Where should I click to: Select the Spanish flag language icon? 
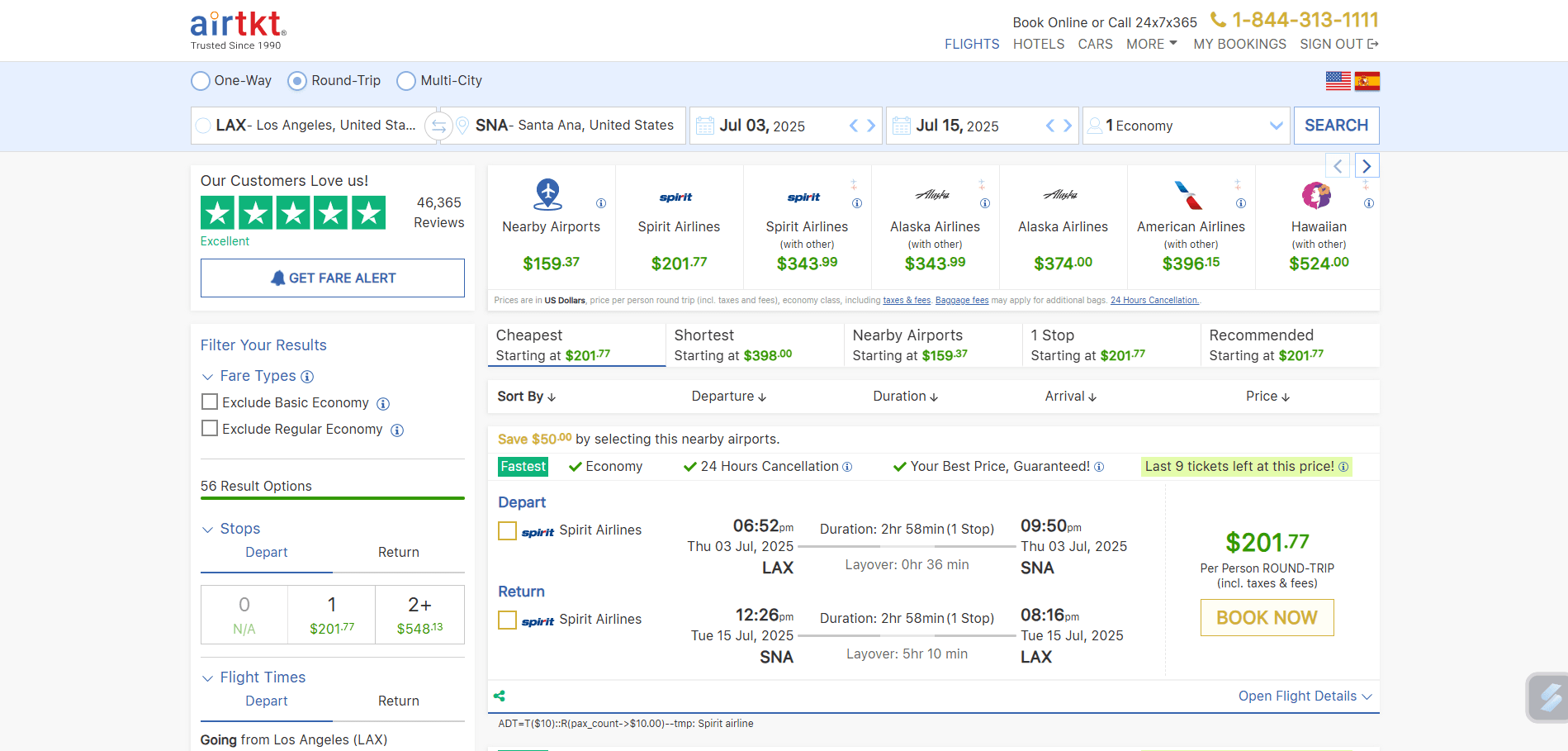point(1367,80)
